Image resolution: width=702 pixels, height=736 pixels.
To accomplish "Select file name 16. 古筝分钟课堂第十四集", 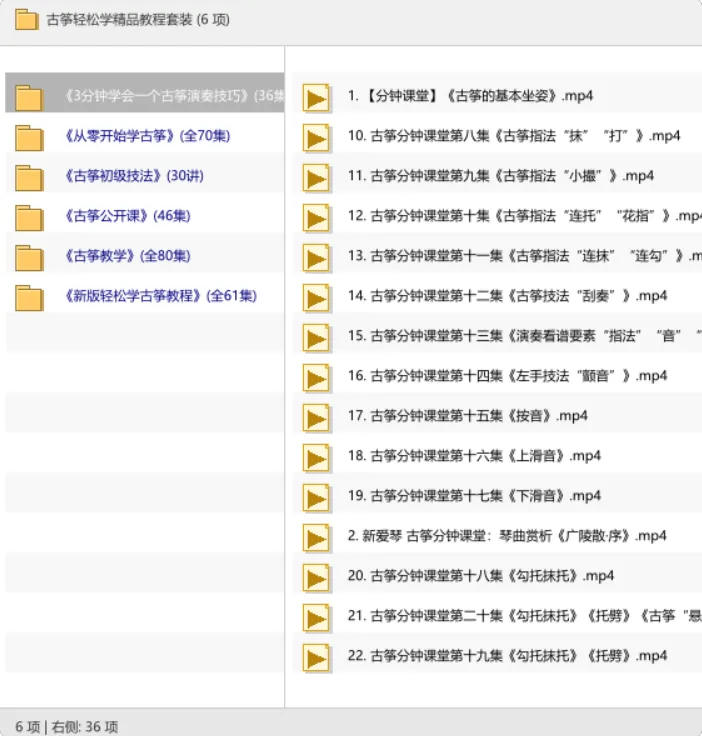I will 507,376.
